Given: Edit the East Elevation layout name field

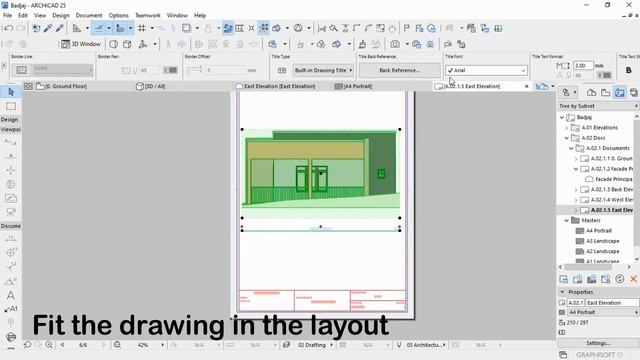Looking at the screenshot, I should pos(612,302).
